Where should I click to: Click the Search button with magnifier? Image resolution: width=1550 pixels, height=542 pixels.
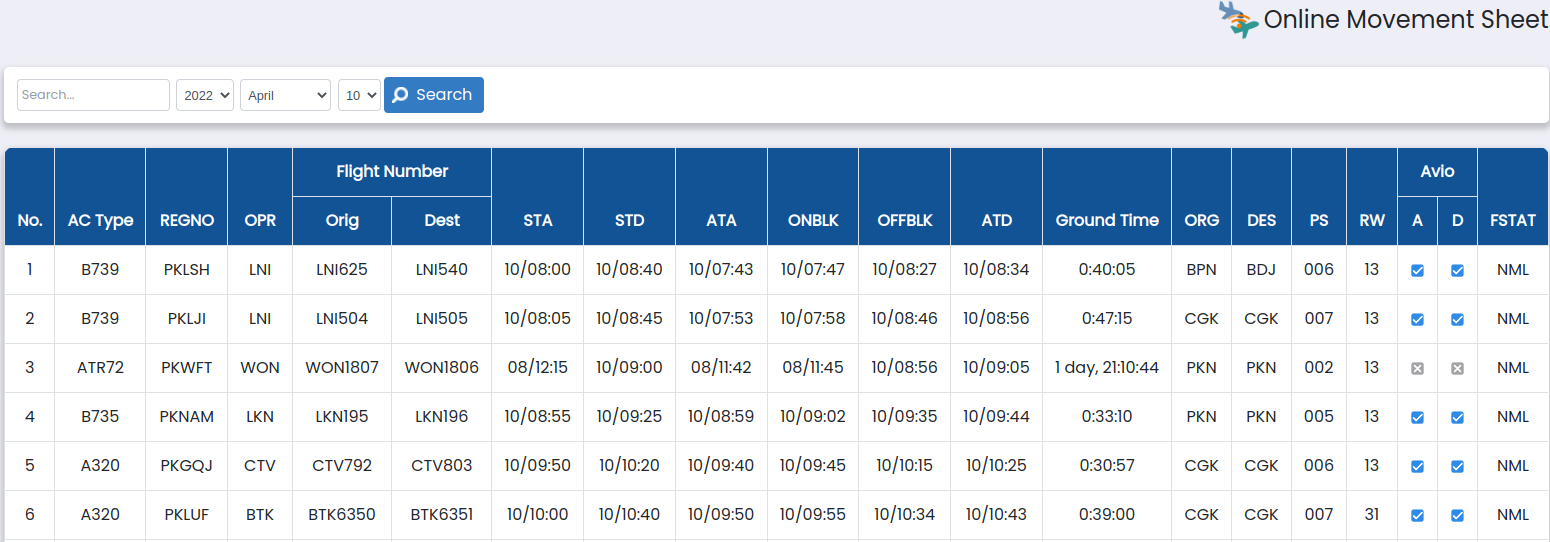(434, 95)
